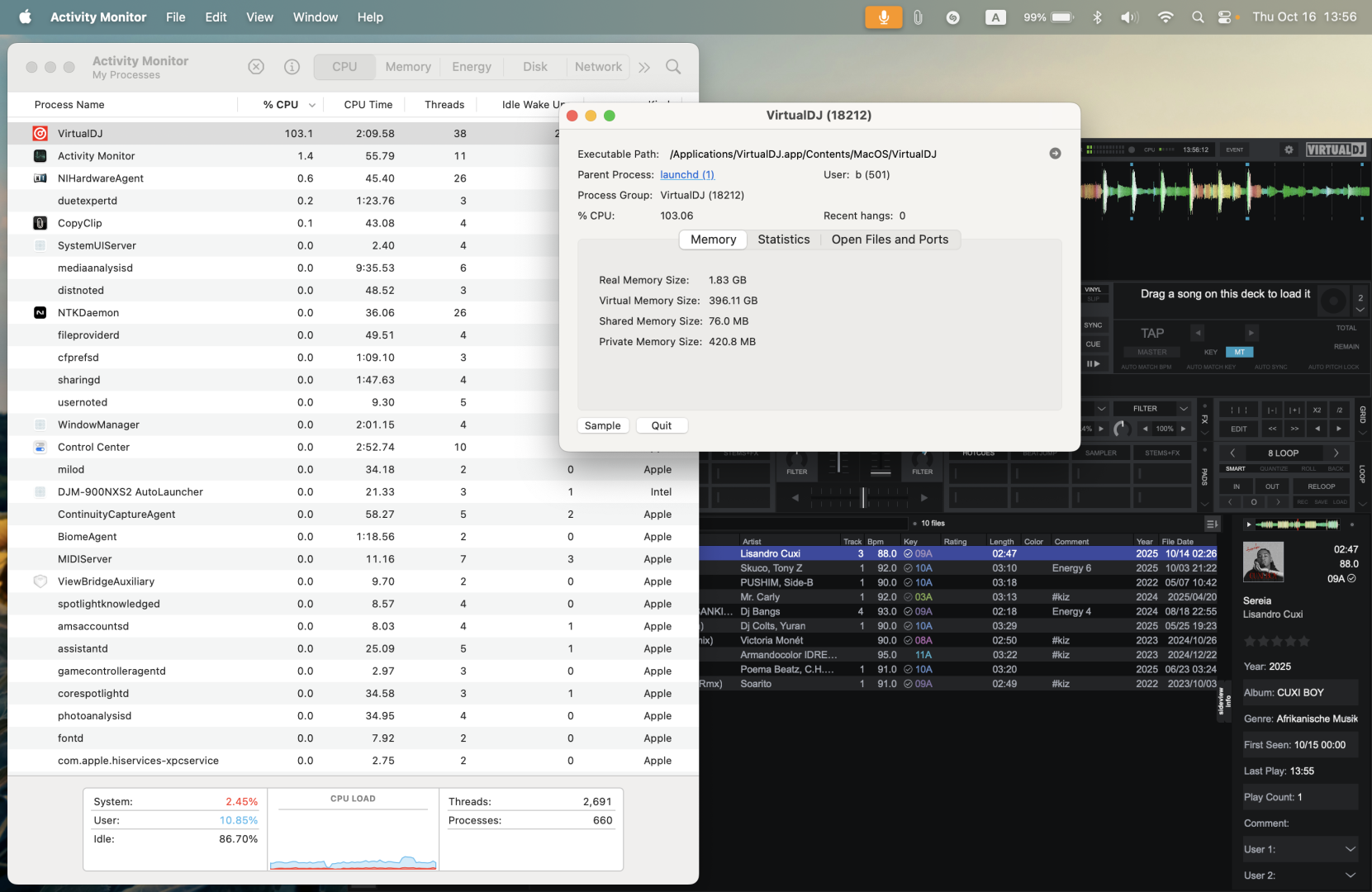Expand hidden tabs with double chevron
The image size is (1372, 892).
pyautogui.click(x=644, y=67)
